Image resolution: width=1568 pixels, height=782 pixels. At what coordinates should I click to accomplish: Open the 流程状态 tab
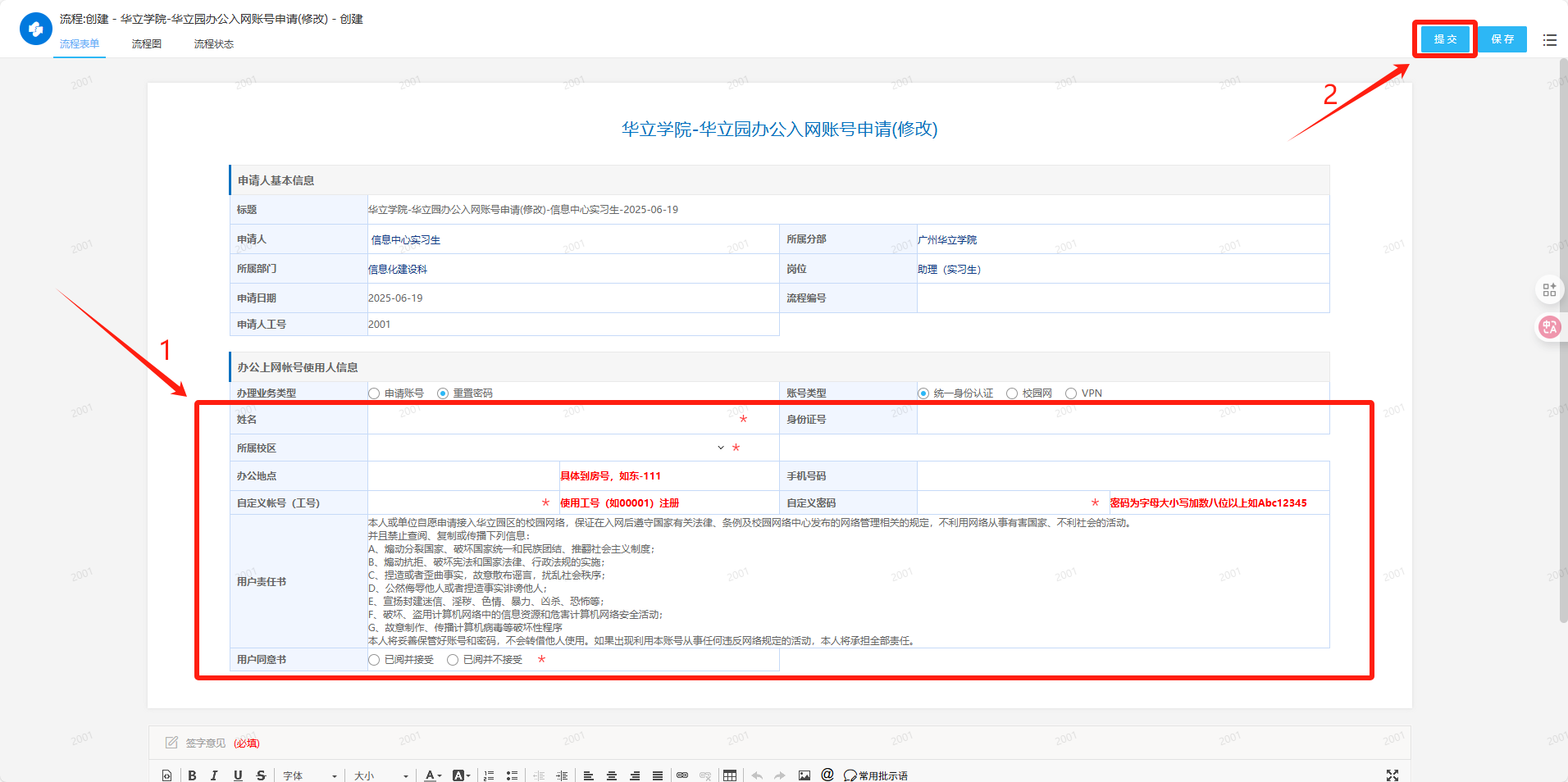pyautogui.click(x=214, y=44)
